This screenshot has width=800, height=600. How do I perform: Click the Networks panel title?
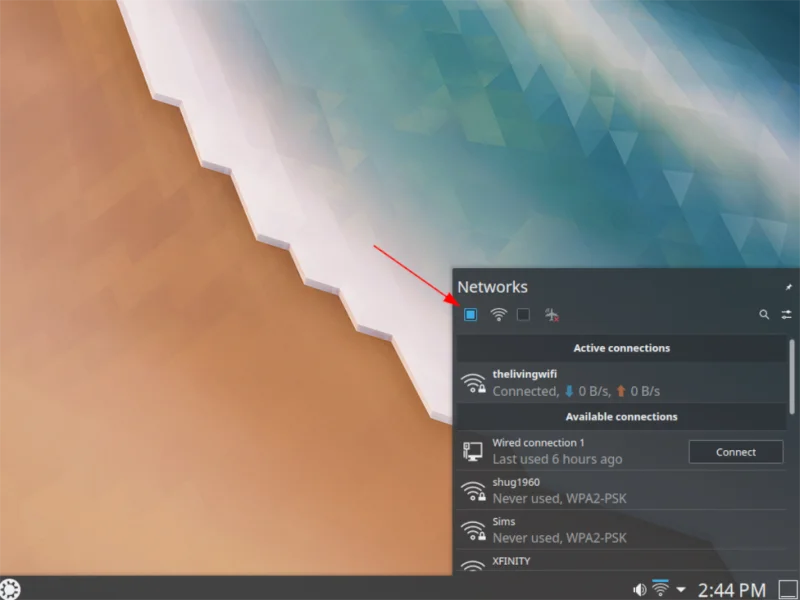tap(492, 287)
